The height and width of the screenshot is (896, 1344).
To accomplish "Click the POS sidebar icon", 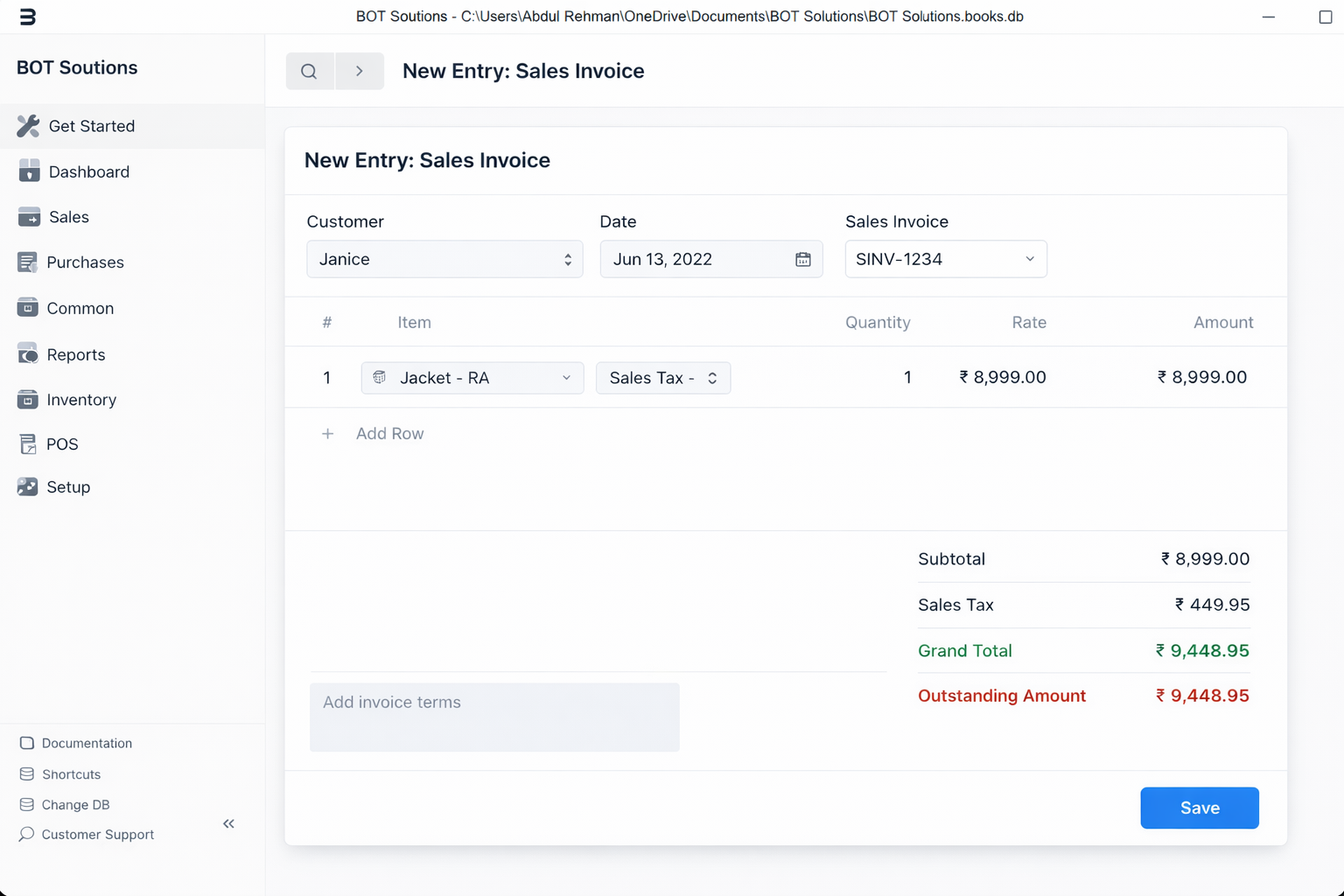I will click(28, 444).
